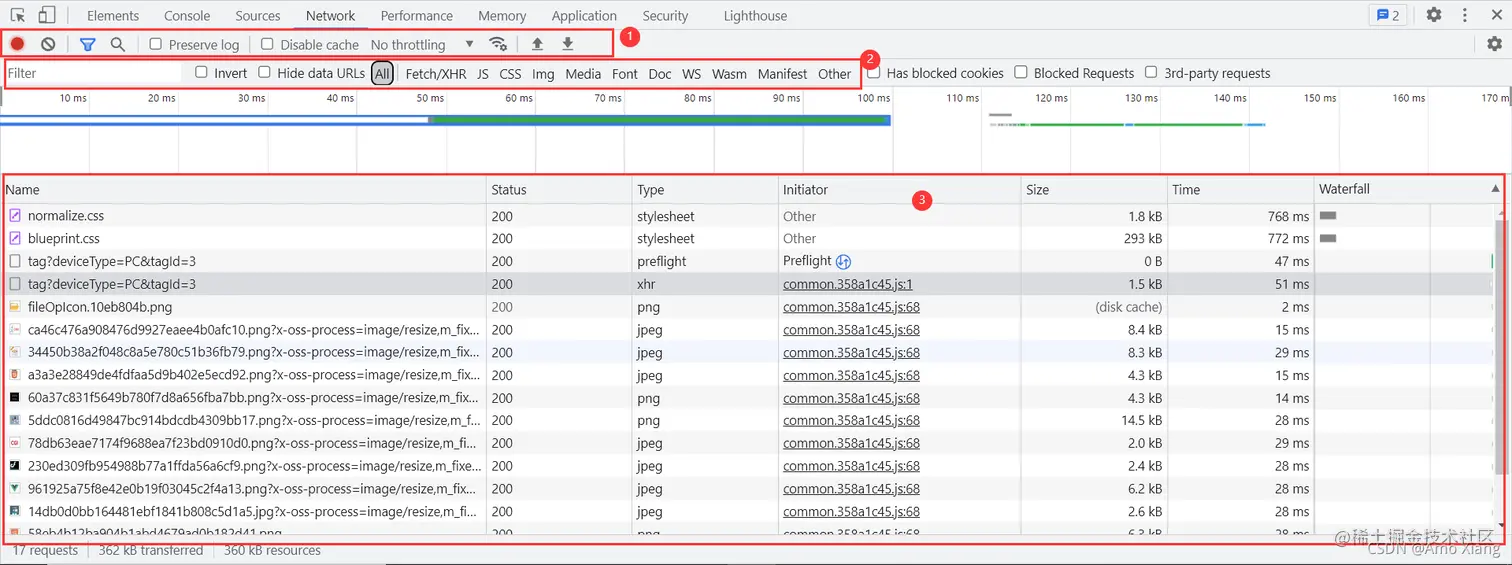Sort by the Initiator column header
The width and height of the screenshot is (1512, 565).
900,189
